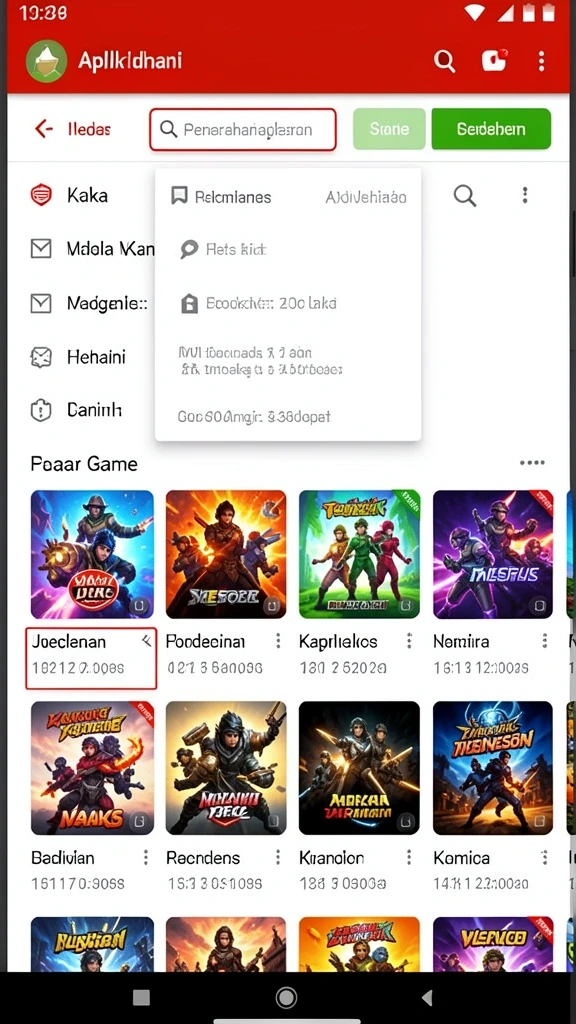
Task: Tap Android recent apps square button
Action: (x=141, y=997)
